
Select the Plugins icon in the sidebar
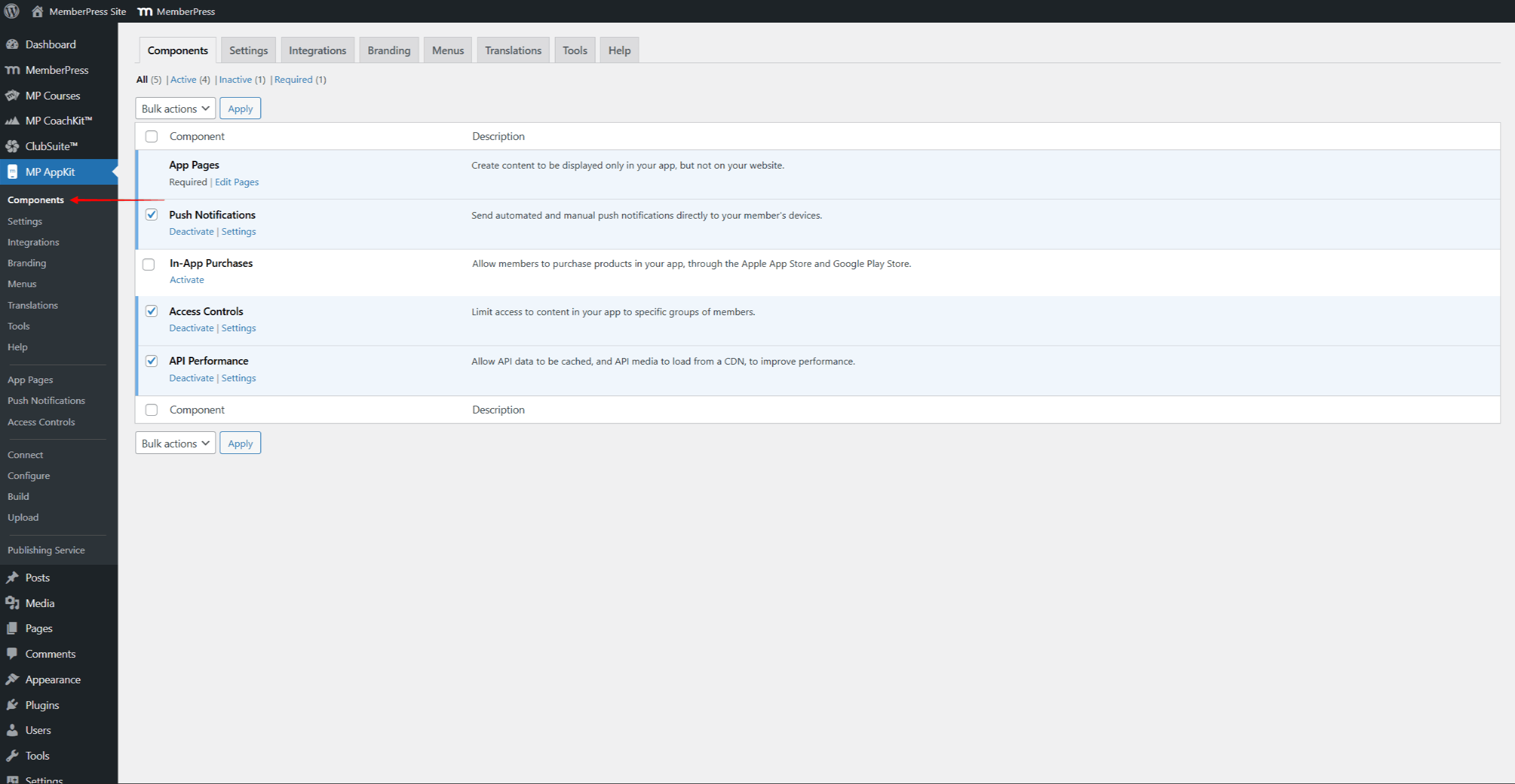[13, 705]
